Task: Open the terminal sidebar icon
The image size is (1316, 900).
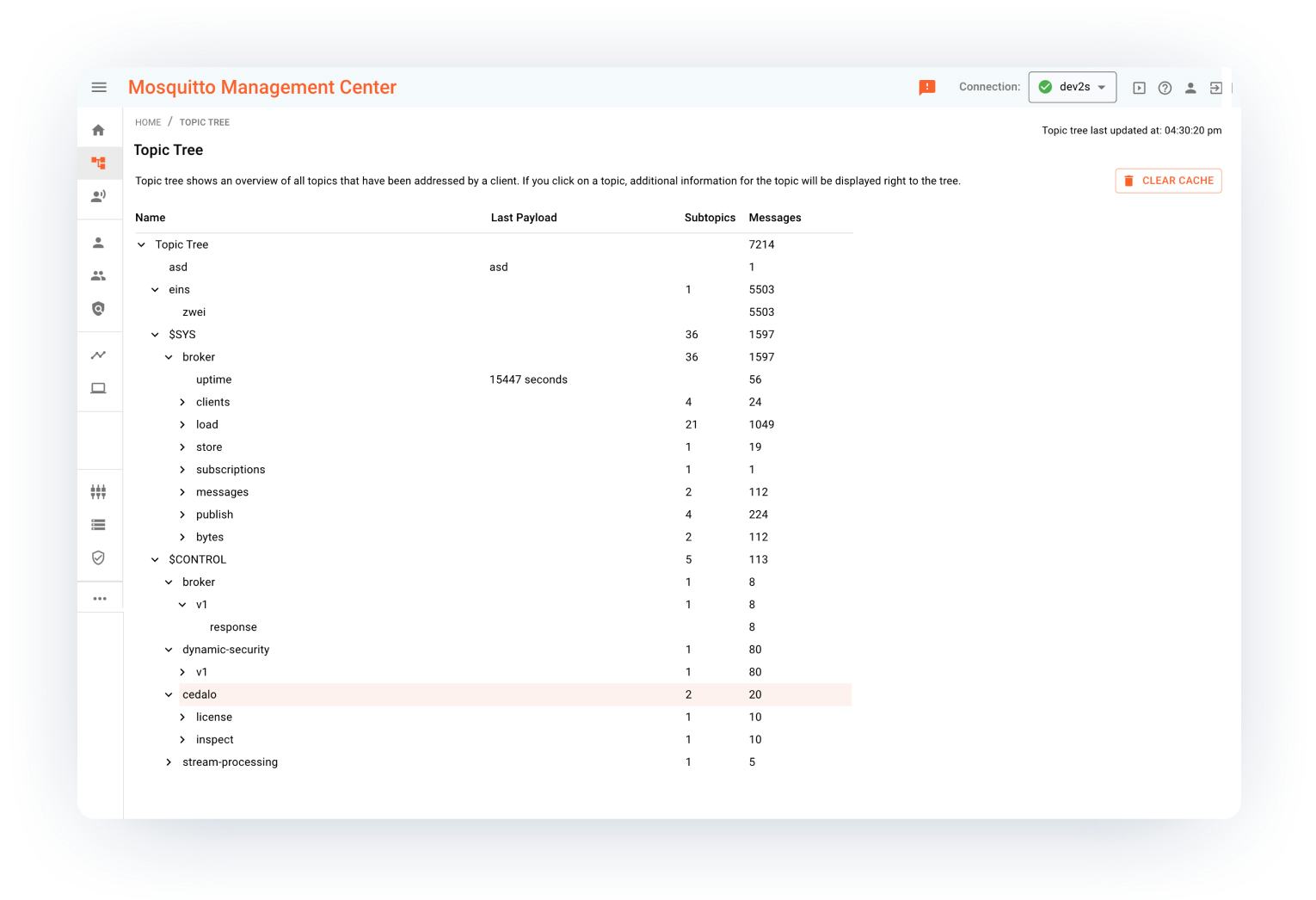Action: [x=99, y=388]
